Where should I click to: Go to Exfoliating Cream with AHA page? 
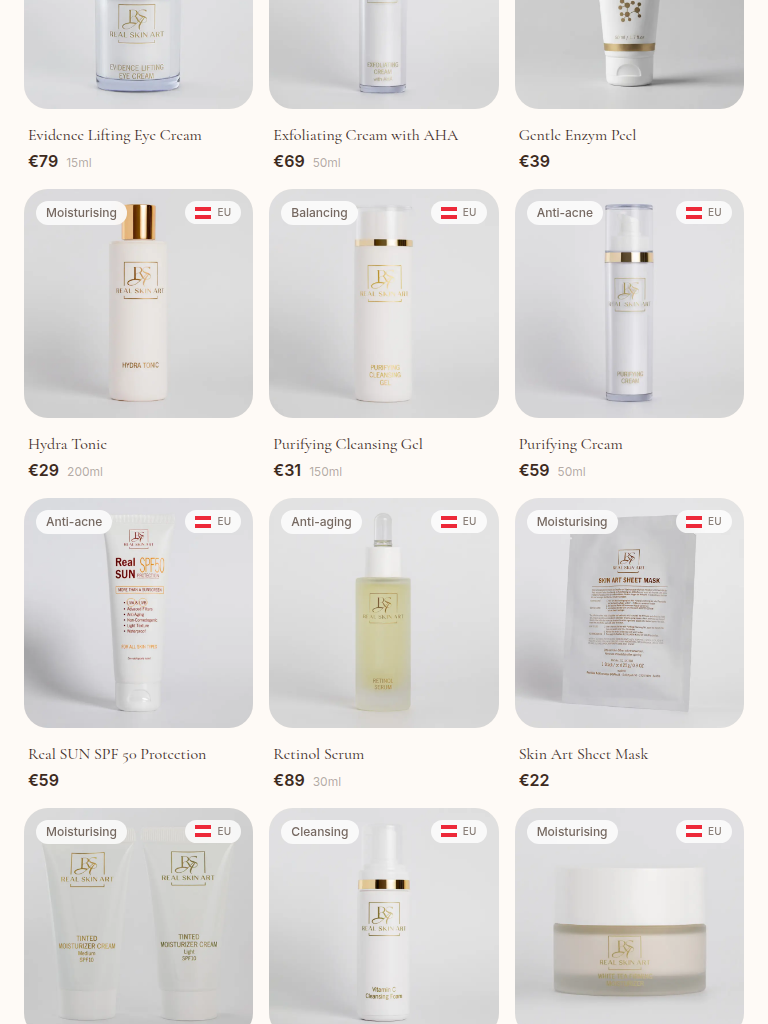[x=366, y=136]
